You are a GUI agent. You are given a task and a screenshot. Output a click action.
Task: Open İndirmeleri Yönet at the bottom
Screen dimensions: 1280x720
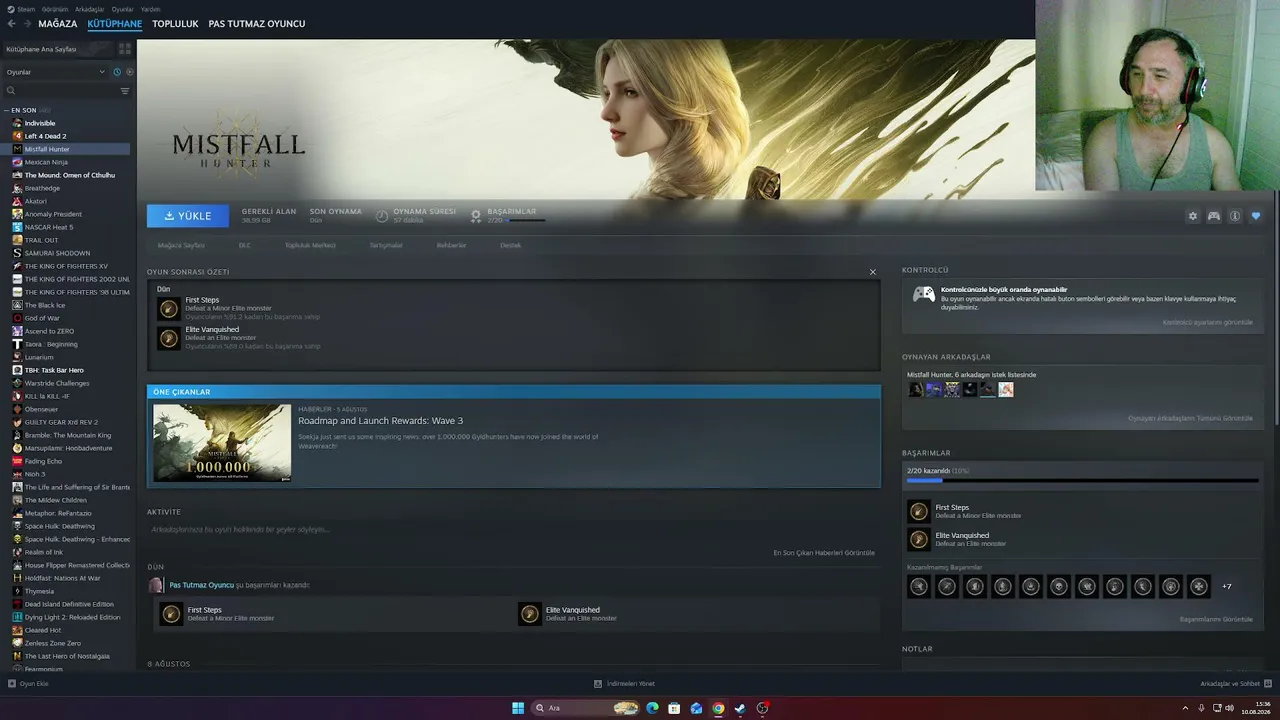(625, 684)
